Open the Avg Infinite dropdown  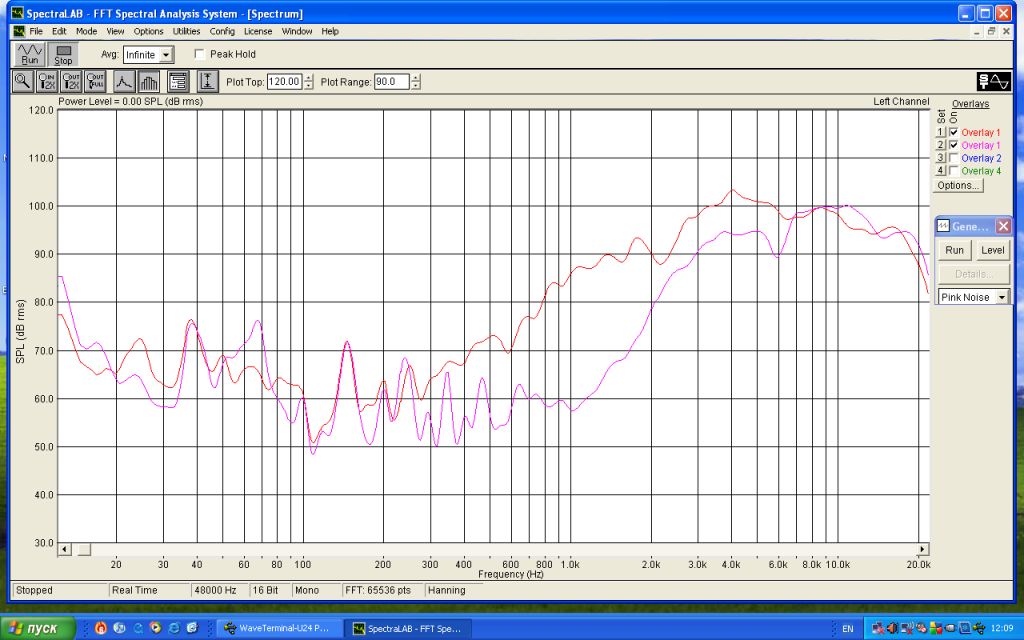167,55
